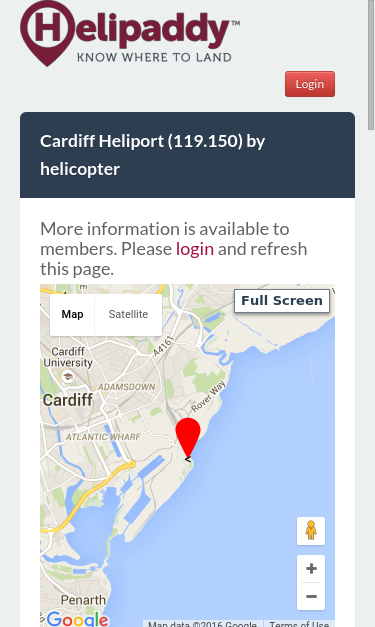This screenshot has width=375, height=627.
Task: Click the Helipaddy logo pin icon
Action: (47, 33)
